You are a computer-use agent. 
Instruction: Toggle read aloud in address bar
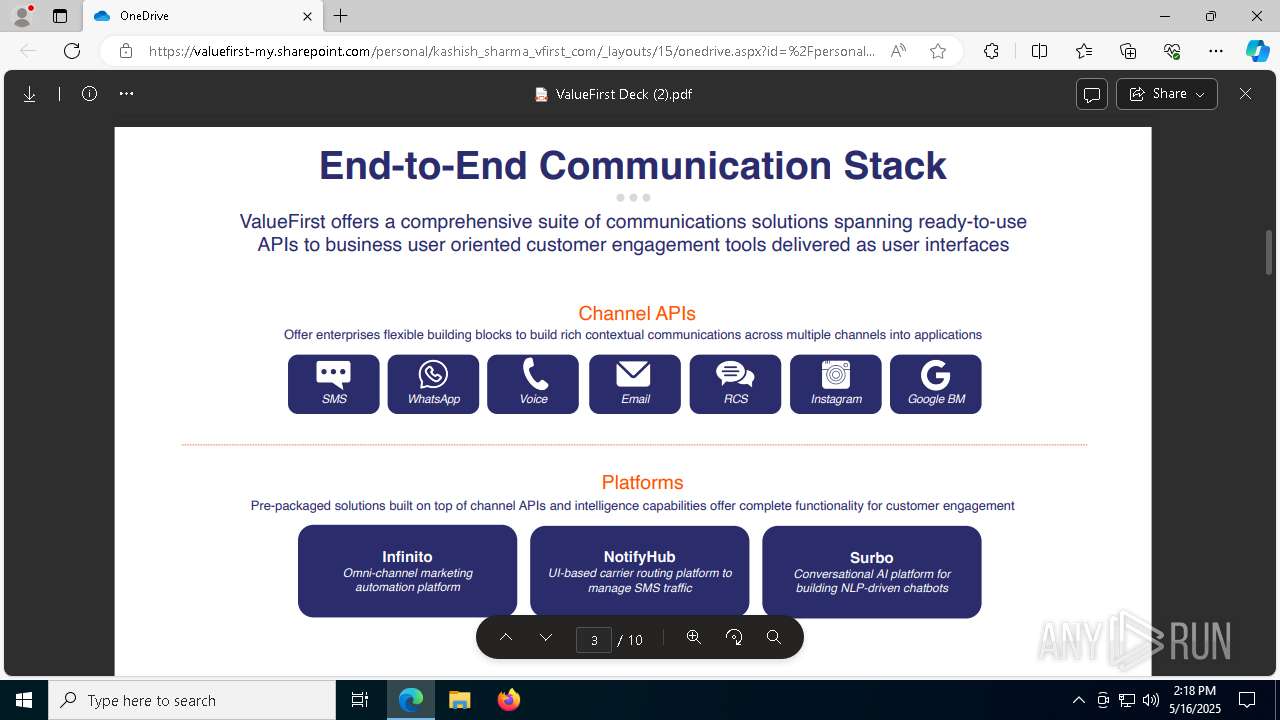click(x=898, y=51)
